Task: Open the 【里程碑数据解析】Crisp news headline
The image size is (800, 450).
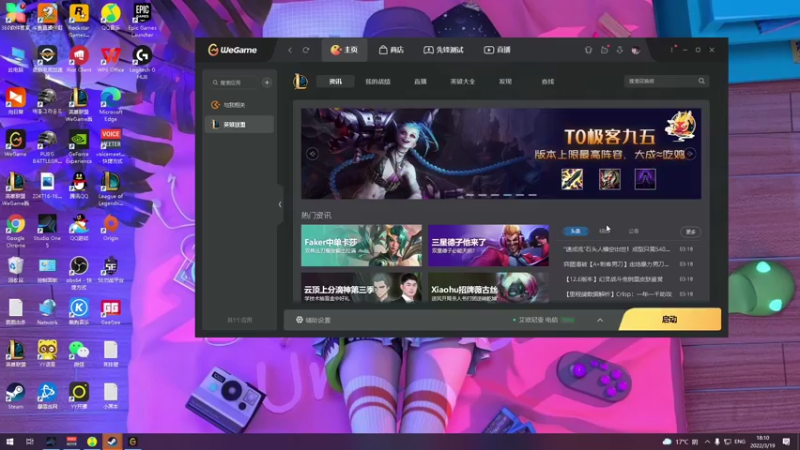Action: click(x=618, y=294)
